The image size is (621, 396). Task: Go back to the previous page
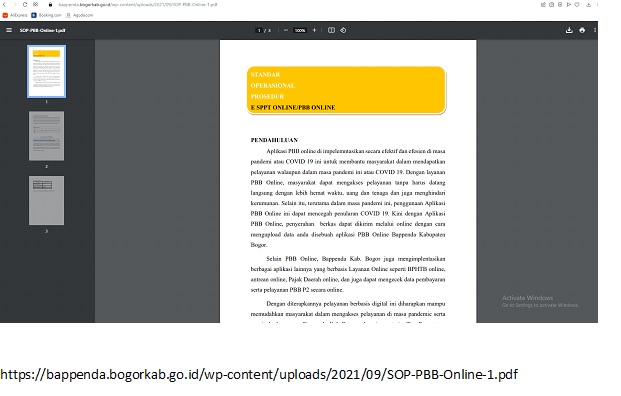[x=4, y=4]
